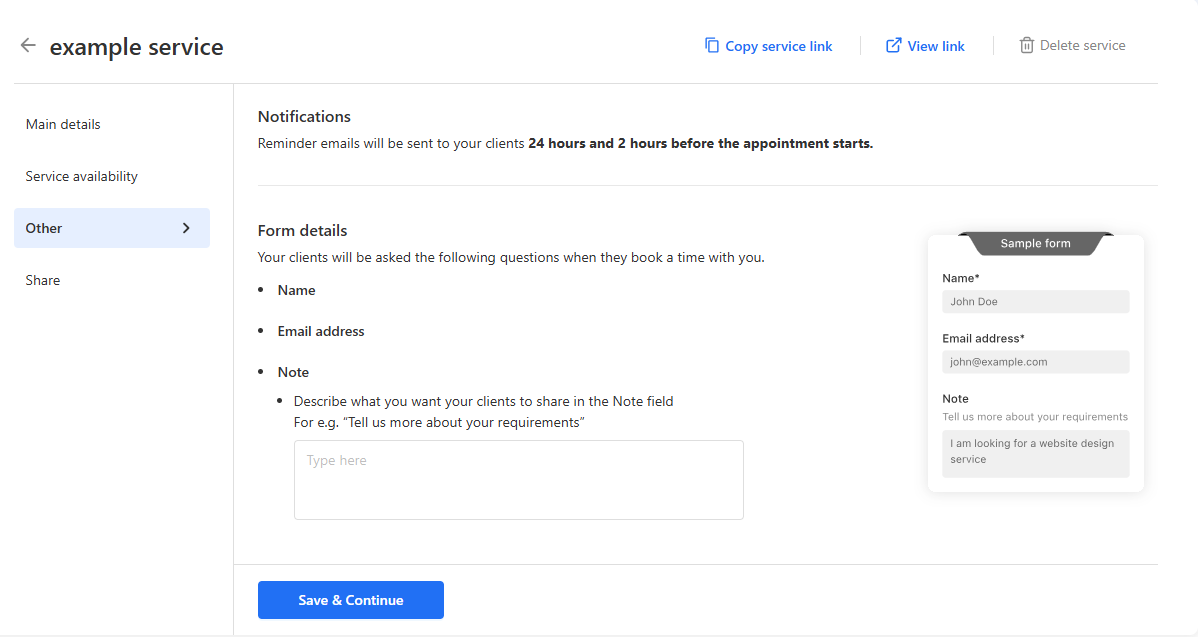Click the Name bullet item

point(296,290)
